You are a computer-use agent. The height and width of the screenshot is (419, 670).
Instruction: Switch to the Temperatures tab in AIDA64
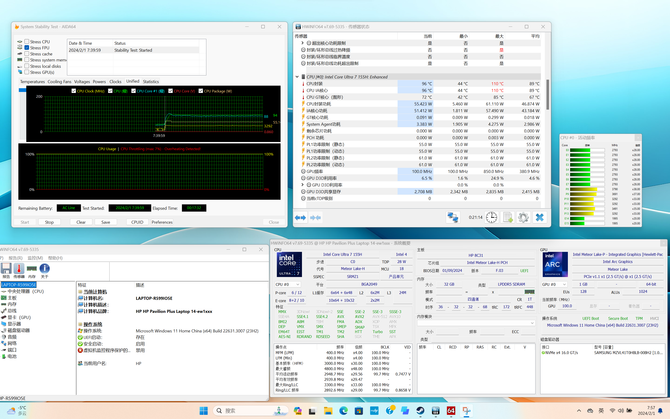pyautogui.click(x=32, y=82)
